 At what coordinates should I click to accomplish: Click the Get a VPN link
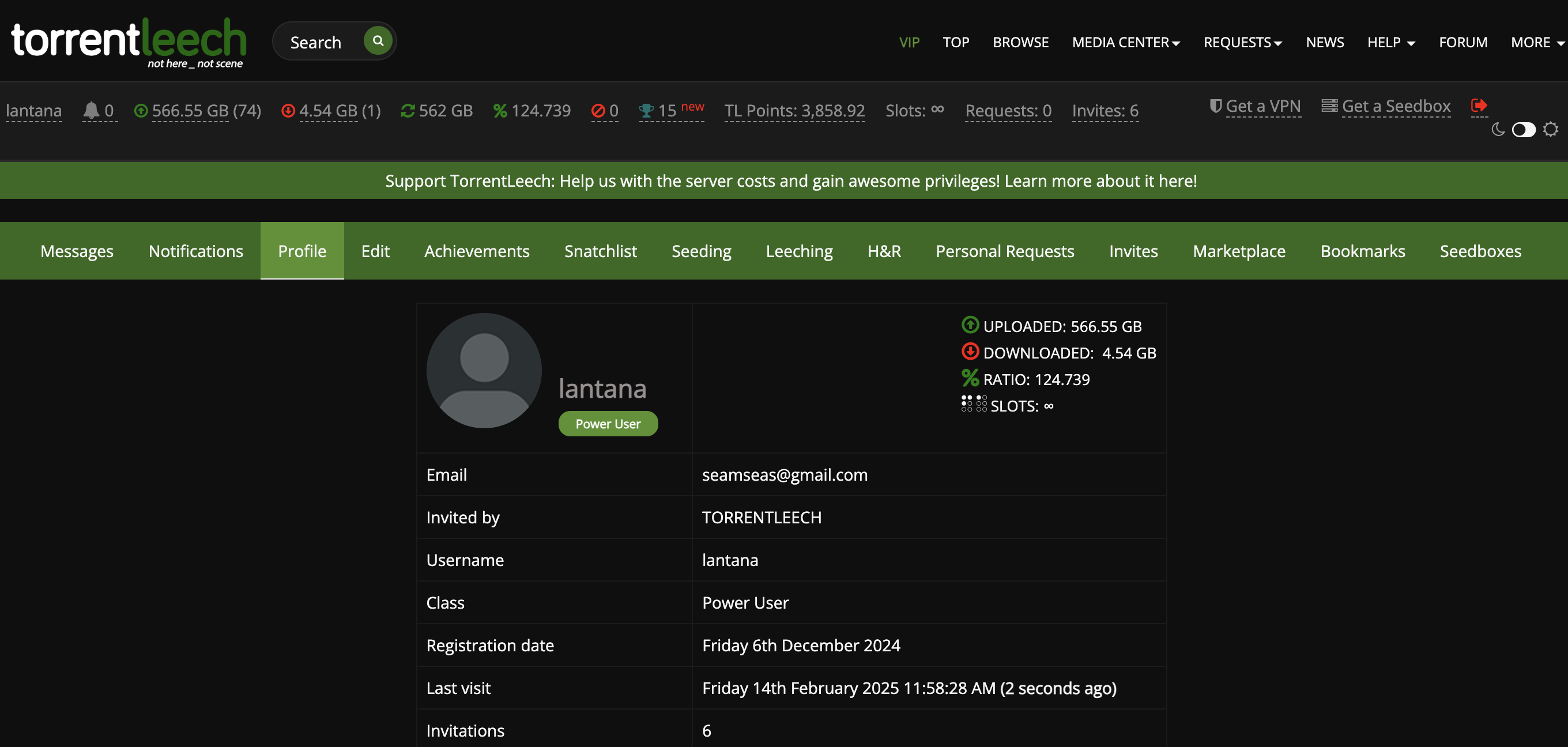(x=1263, y=106)
